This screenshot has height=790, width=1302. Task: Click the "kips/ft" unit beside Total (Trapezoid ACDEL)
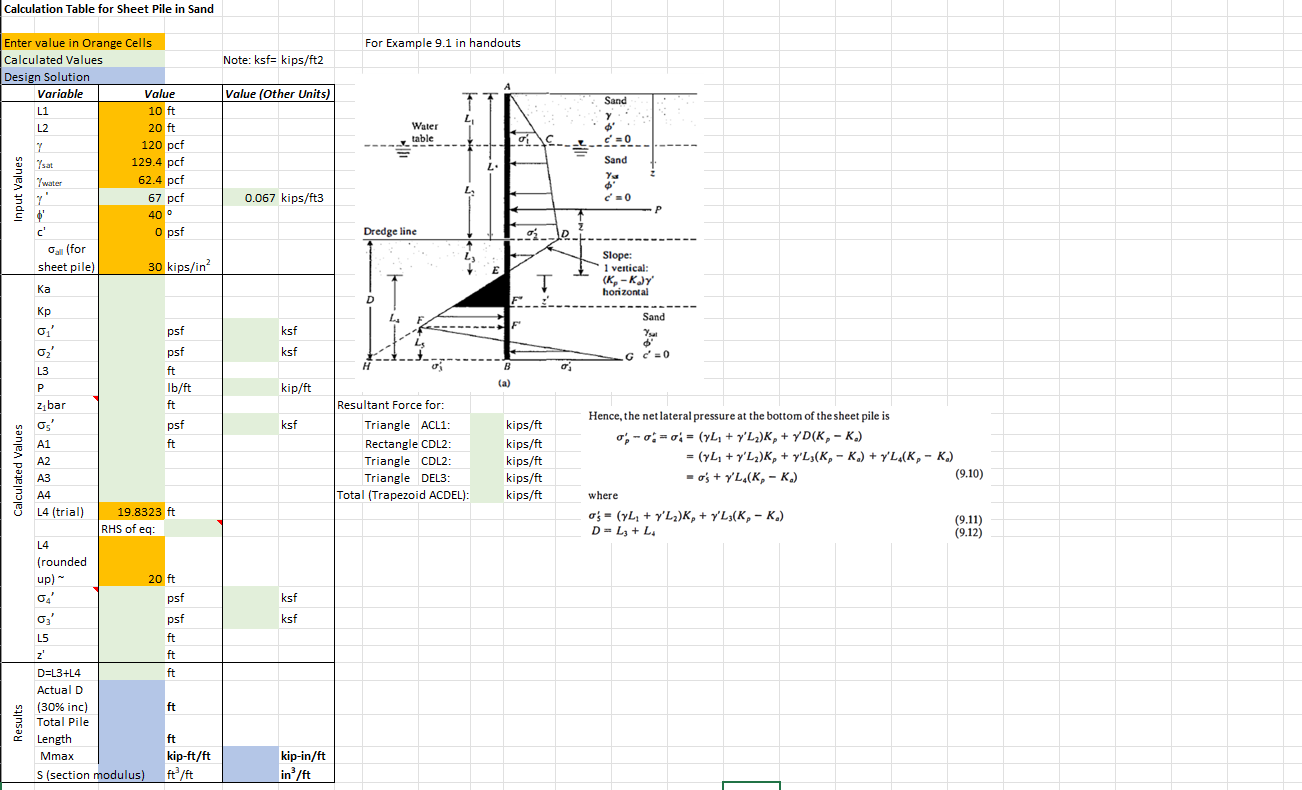click(524, 495)
